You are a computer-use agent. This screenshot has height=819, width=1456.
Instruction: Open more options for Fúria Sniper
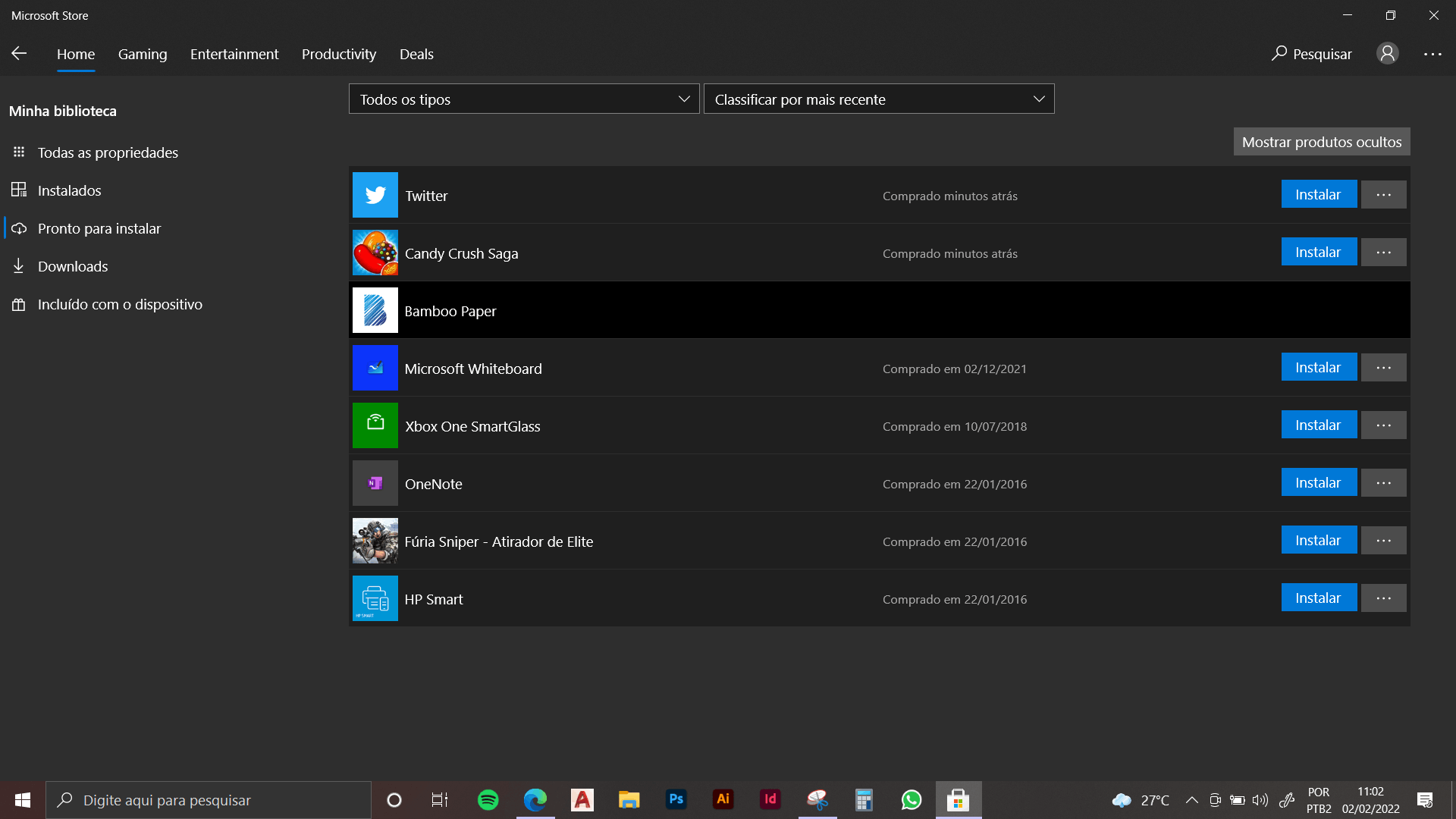(1384, 540)
